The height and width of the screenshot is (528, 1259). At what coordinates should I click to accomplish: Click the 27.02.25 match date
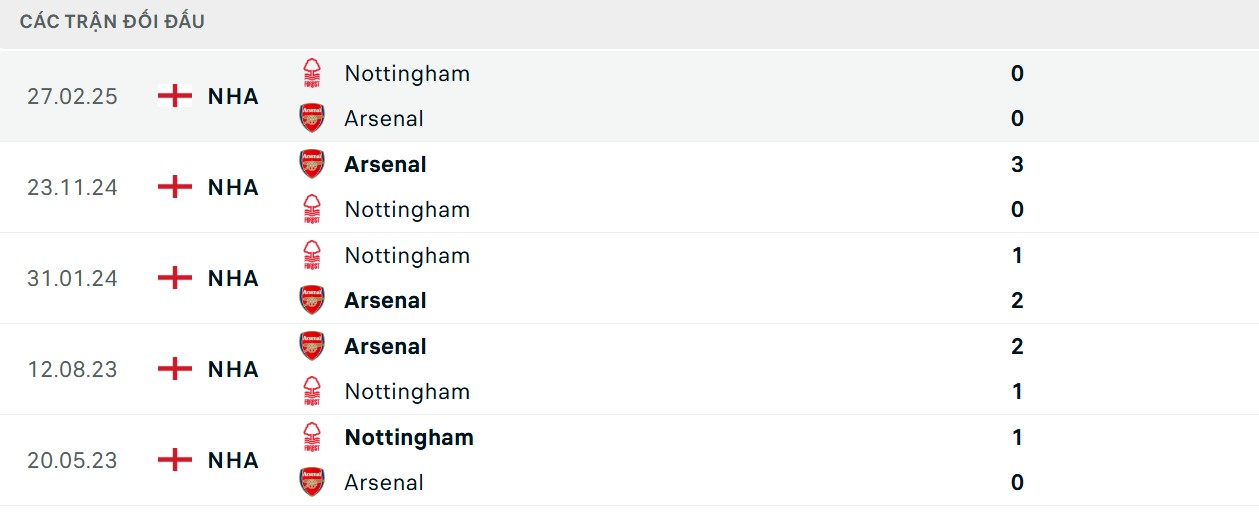[72, 96]
